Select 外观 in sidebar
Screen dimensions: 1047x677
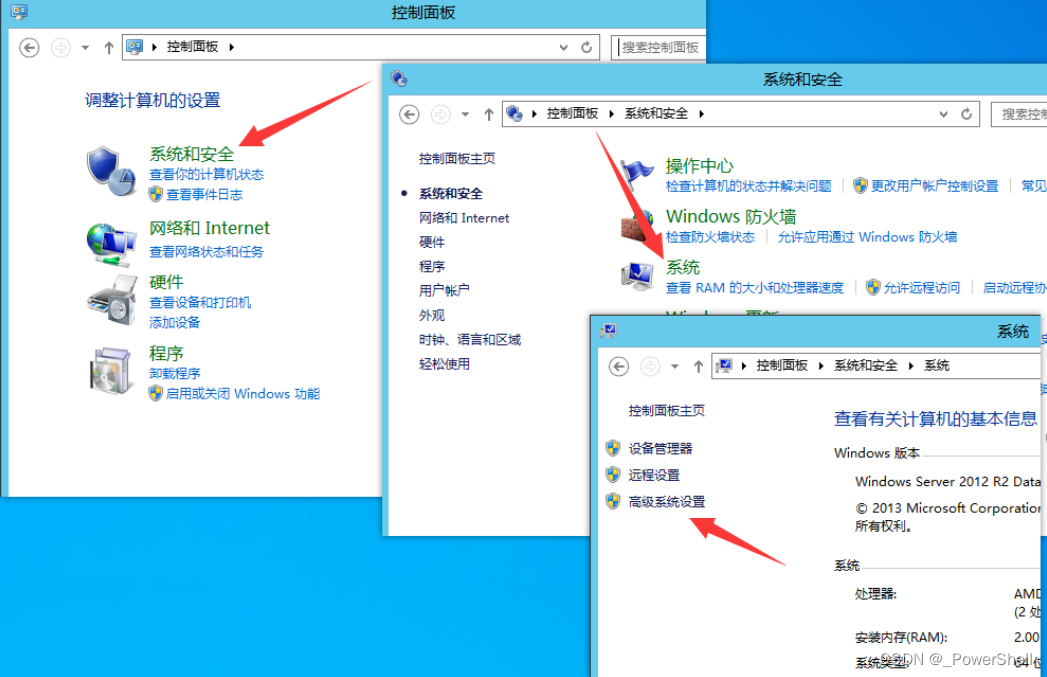click(431, 315)
